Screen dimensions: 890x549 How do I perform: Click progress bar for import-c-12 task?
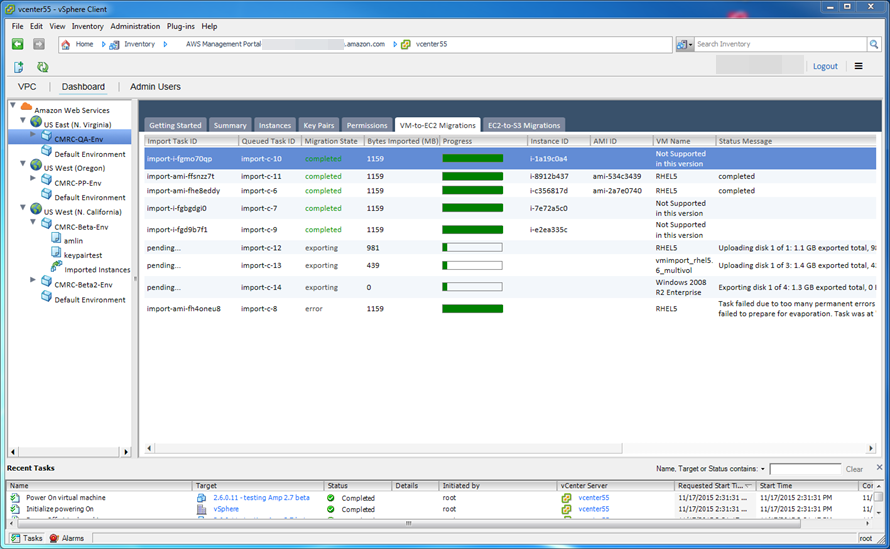472,247
